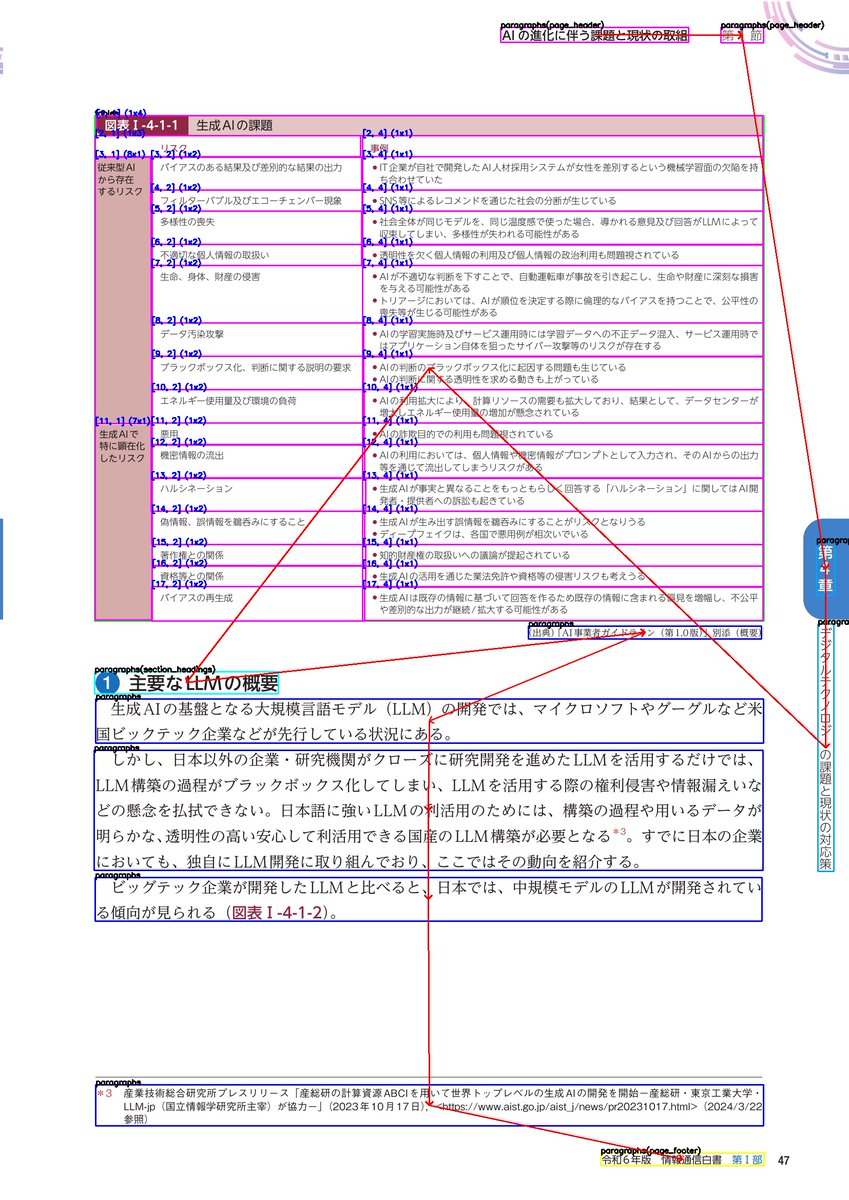Click the example about 社会全体が同じモデル
This screenshot has height=1200, width=849.
click(x=564, y=227)
